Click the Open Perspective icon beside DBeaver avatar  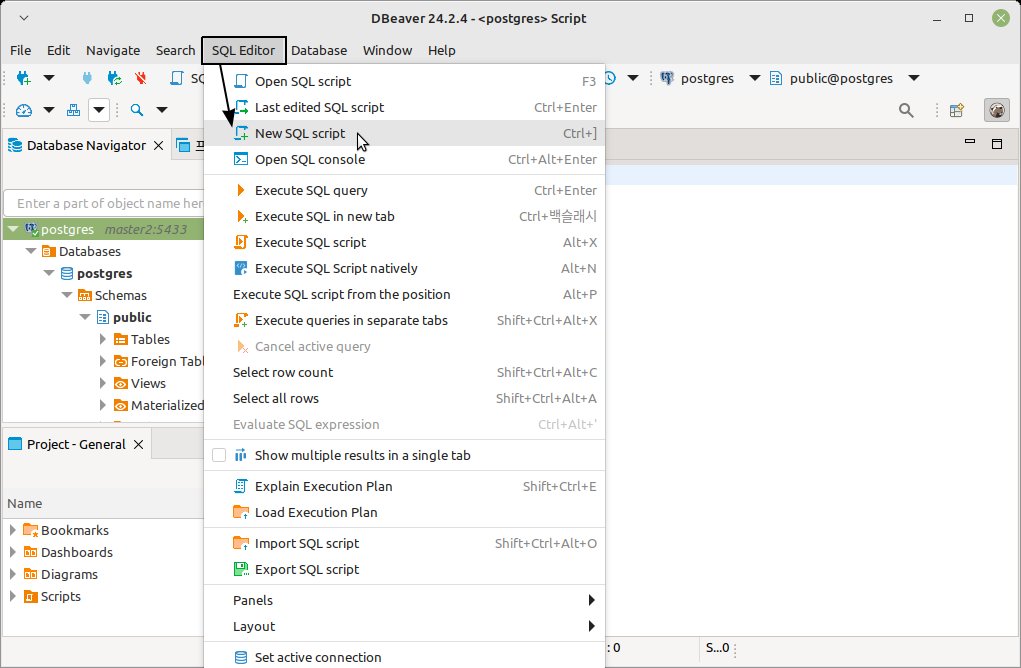click(x=957, y=110)
